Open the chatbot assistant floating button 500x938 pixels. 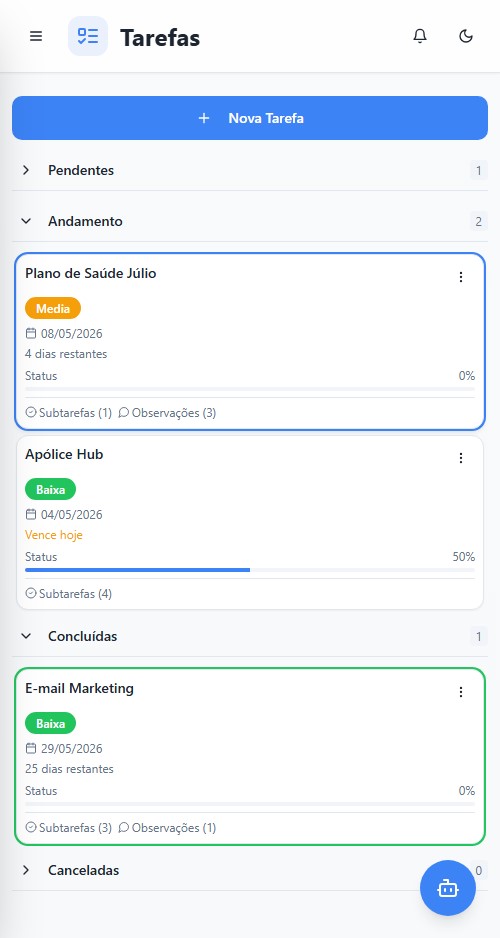click(x=448, y=888)
